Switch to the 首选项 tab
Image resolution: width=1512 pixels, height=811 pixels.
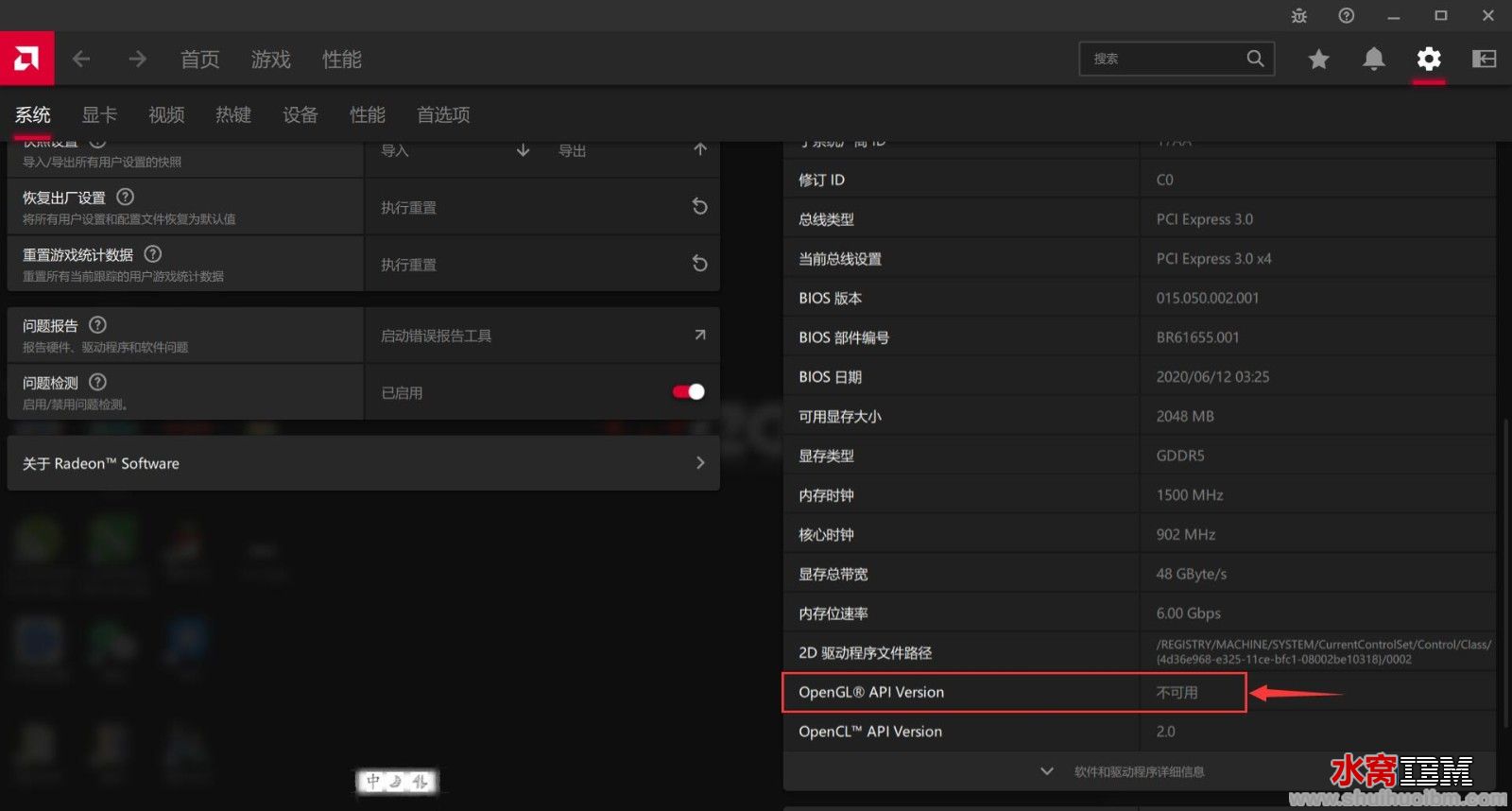point(443,115)
